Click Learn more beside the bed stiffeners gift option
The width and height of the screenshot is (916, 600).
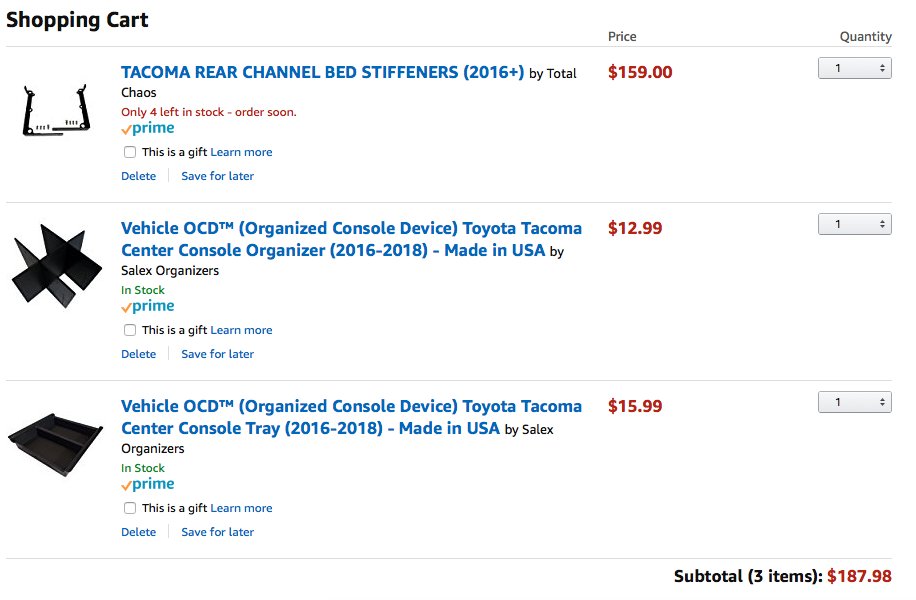[241, 152]
